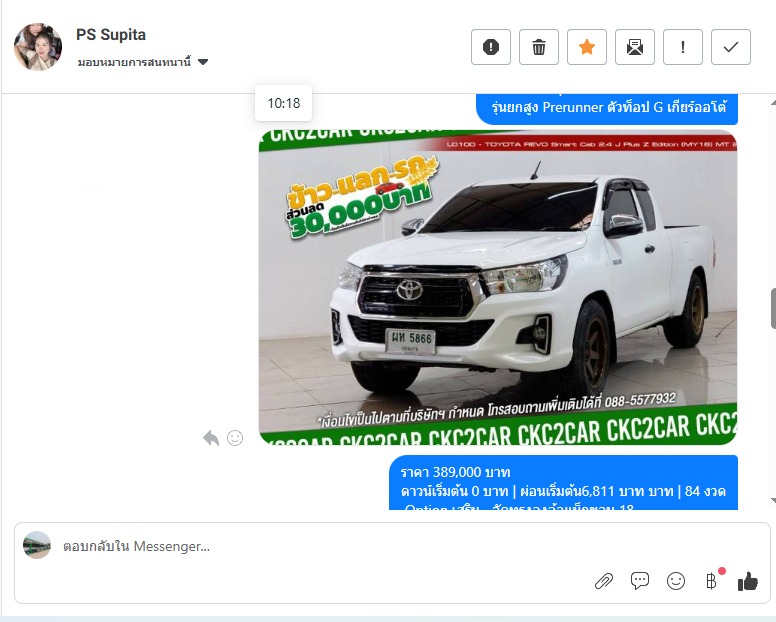Open the assign conversation dropdown arrow
This screenshot has height=622, width=776.
pos(203,62)
